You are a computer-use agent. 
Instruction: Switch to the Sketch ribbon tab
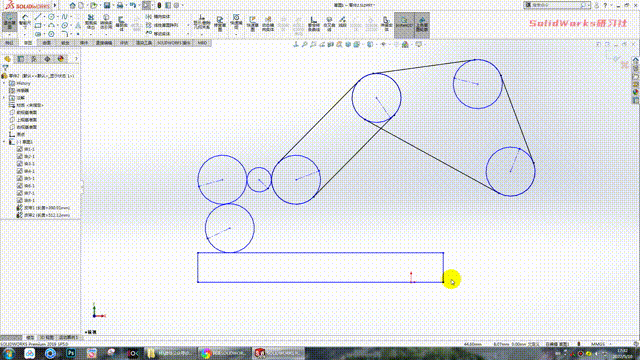28,43
